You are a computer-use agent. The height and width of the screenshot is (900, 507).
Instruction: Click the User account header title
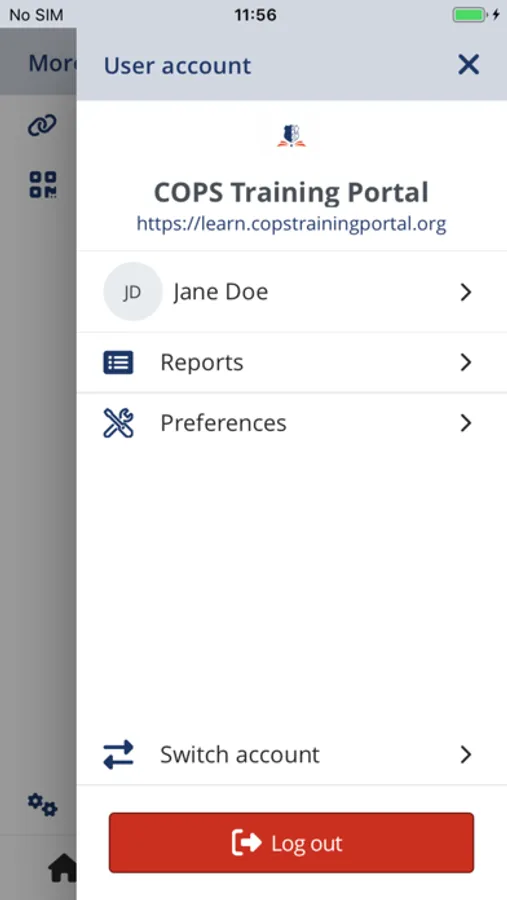click(177, 65)
